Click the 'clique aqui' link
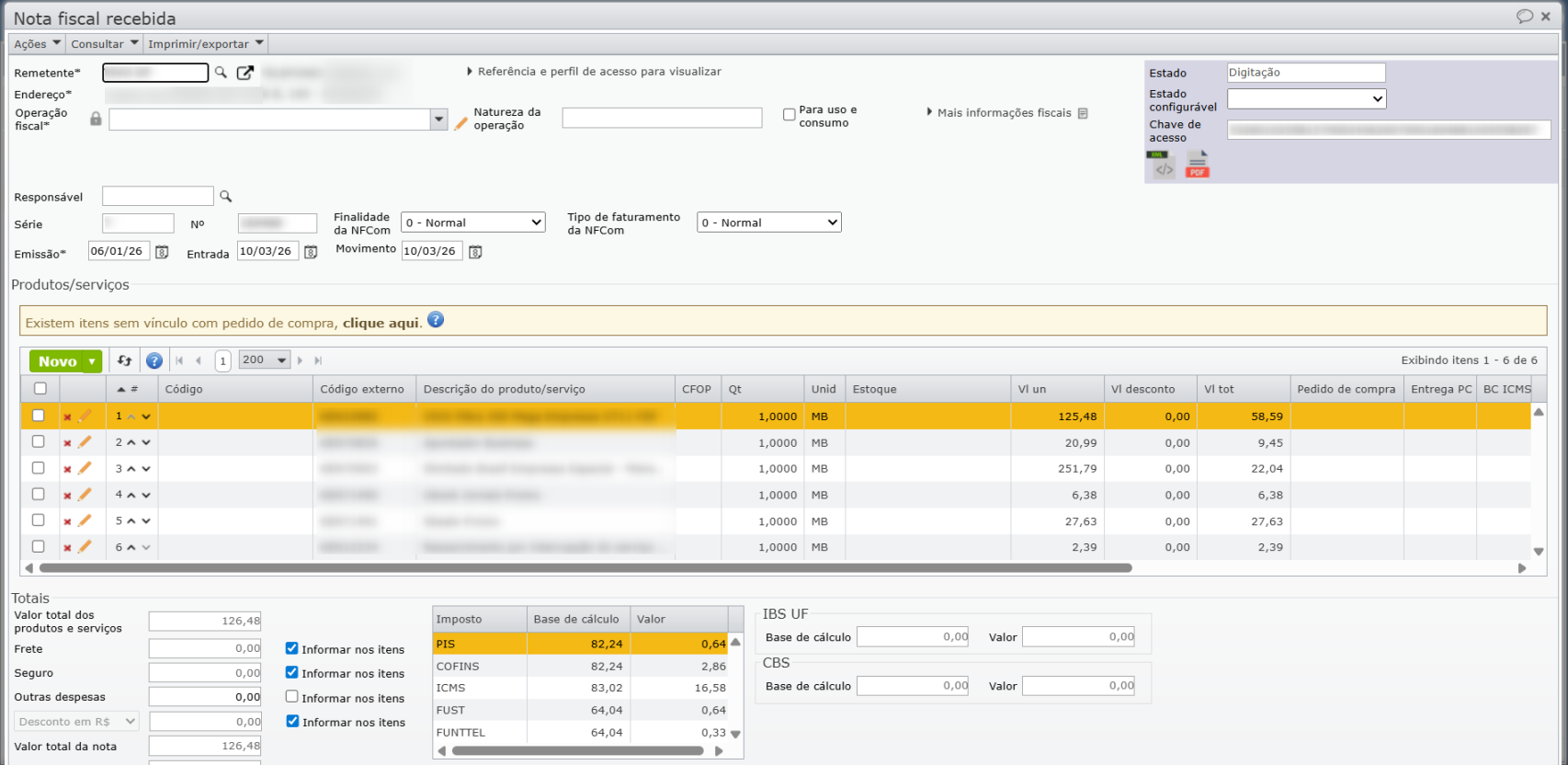This screenshot has height=765, width=1568. (x=381, y=323)
